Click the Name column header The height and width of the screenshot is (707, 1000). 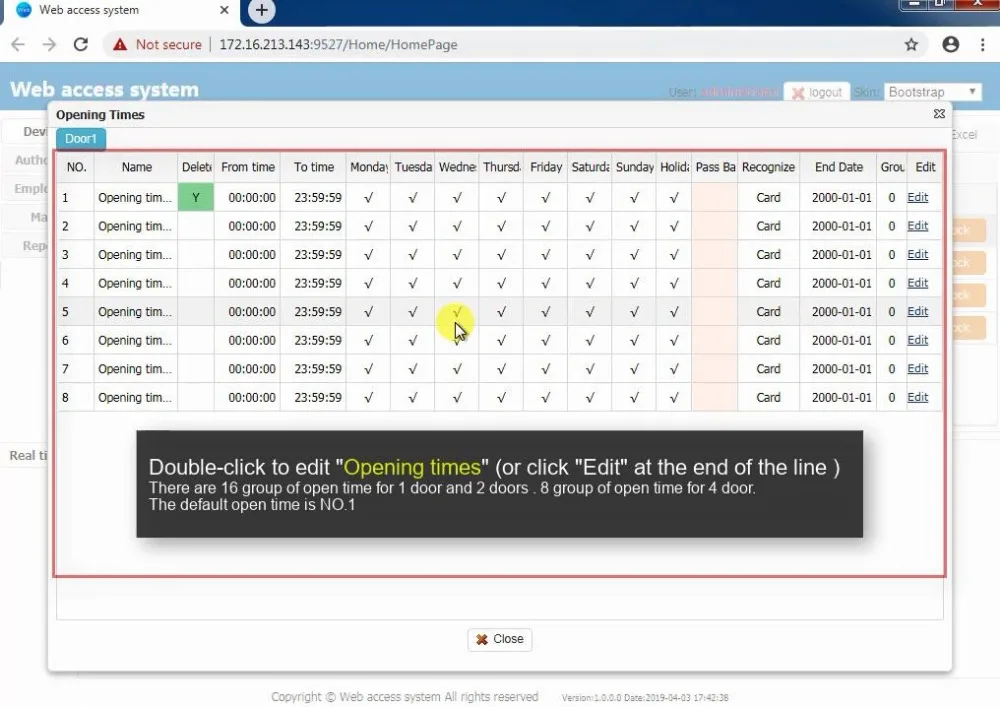point(136,167)
